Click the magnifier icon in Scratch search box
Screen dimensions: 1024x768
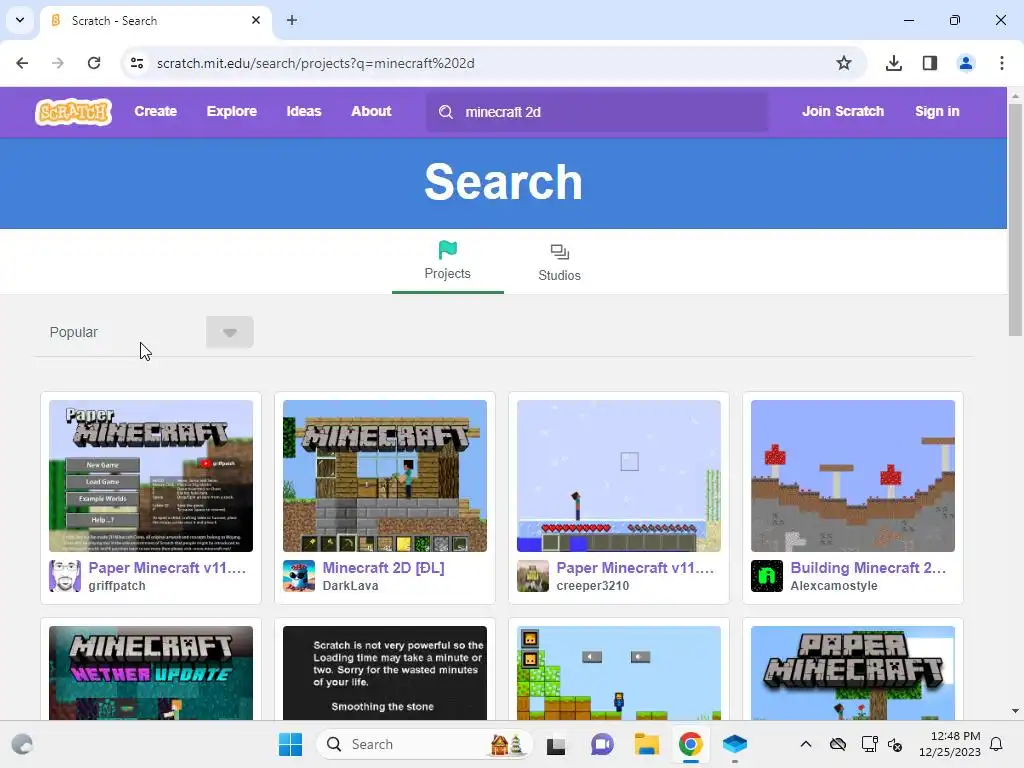(445, 112)
